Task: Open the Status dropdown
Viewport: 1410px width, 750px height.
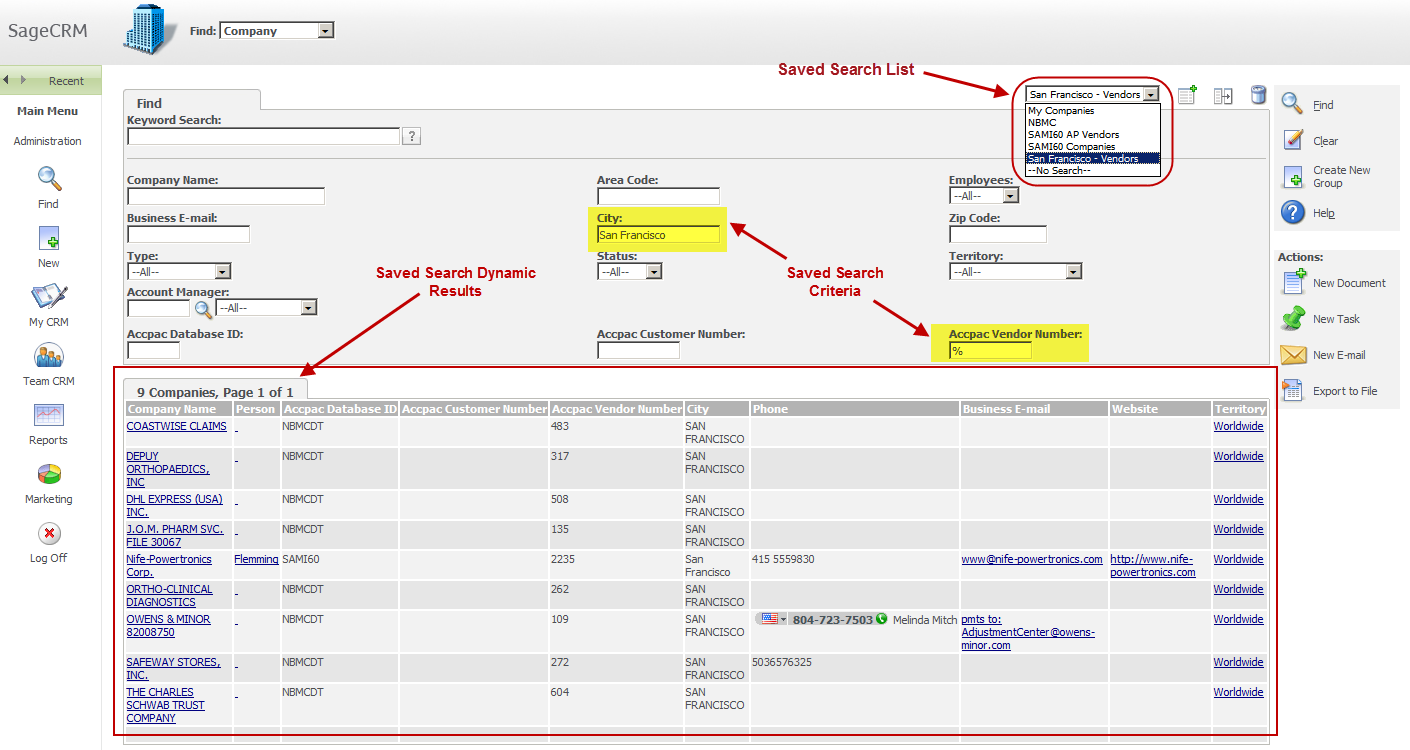Action: (x=629, y=271)
